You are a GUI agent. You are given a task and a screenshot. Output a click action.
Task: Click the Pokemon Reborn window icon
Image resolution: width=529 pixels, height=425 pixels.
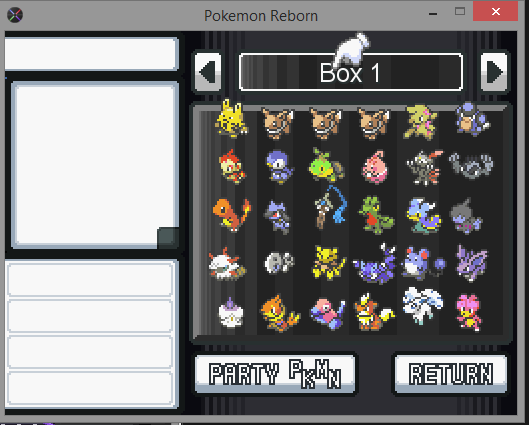click(15, 15)
